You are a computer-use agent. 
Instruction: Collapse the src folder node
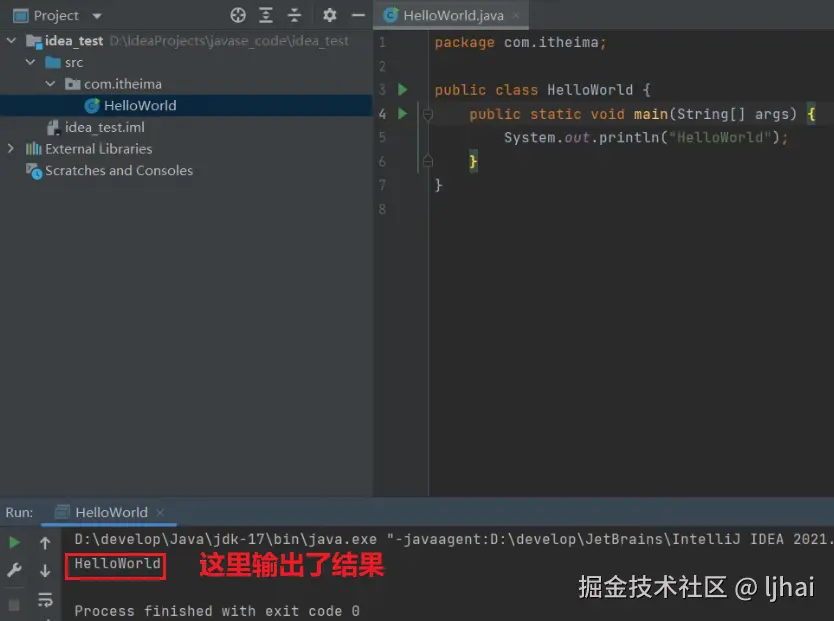click(31, 62)
